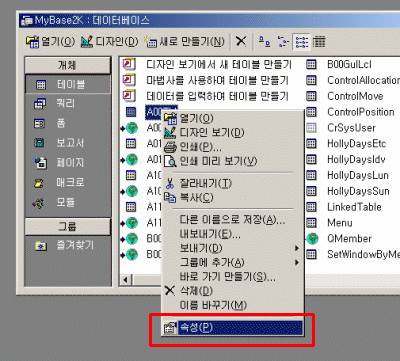This screenshot has height=361, width=400.
Task: Choose 이름 바꾸기(M) menu item
Action: pyautogui.click(x=232, y=305)
